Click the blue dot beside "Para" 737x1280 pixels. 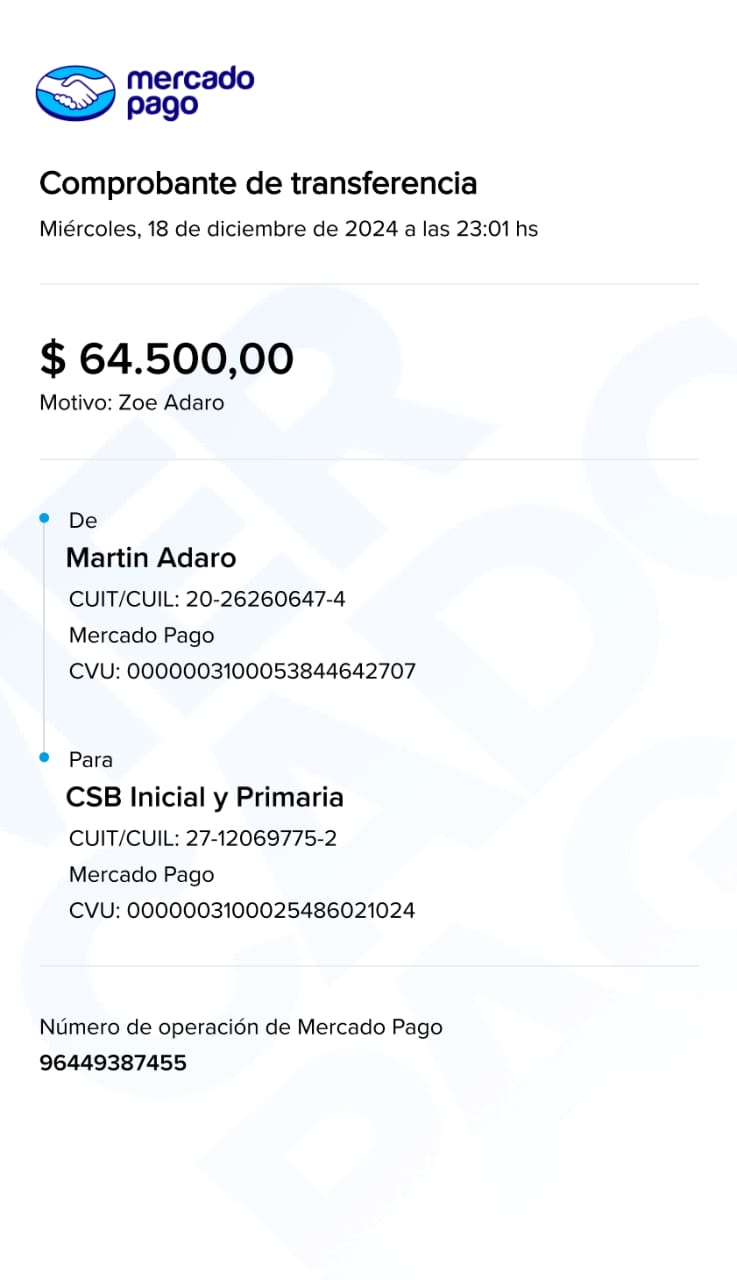(44, 758)
